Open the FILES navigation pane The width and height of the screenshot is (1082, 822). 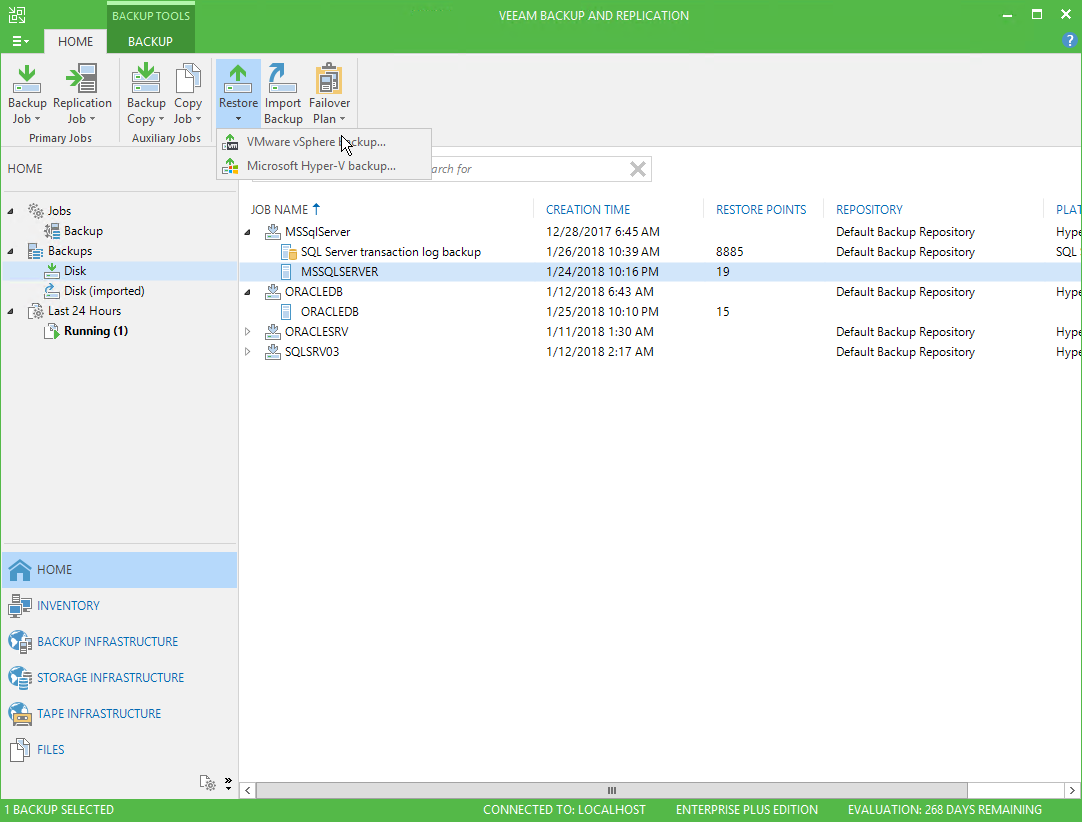pyautogui.click(x=119, y=750)
